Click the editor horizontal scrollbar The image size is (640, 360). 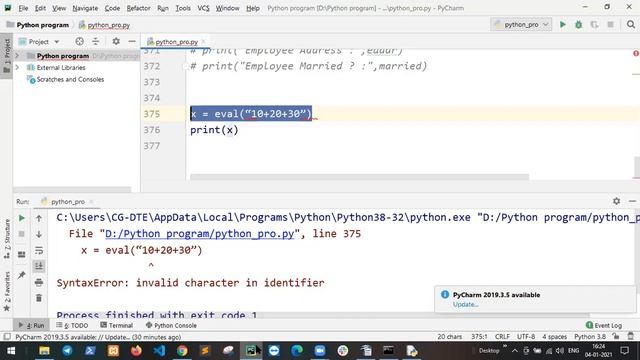pos(359,177)
